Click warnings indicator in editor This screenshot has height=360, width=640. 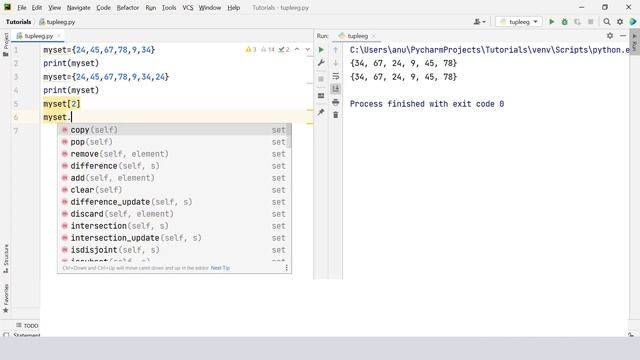point(251,49)
